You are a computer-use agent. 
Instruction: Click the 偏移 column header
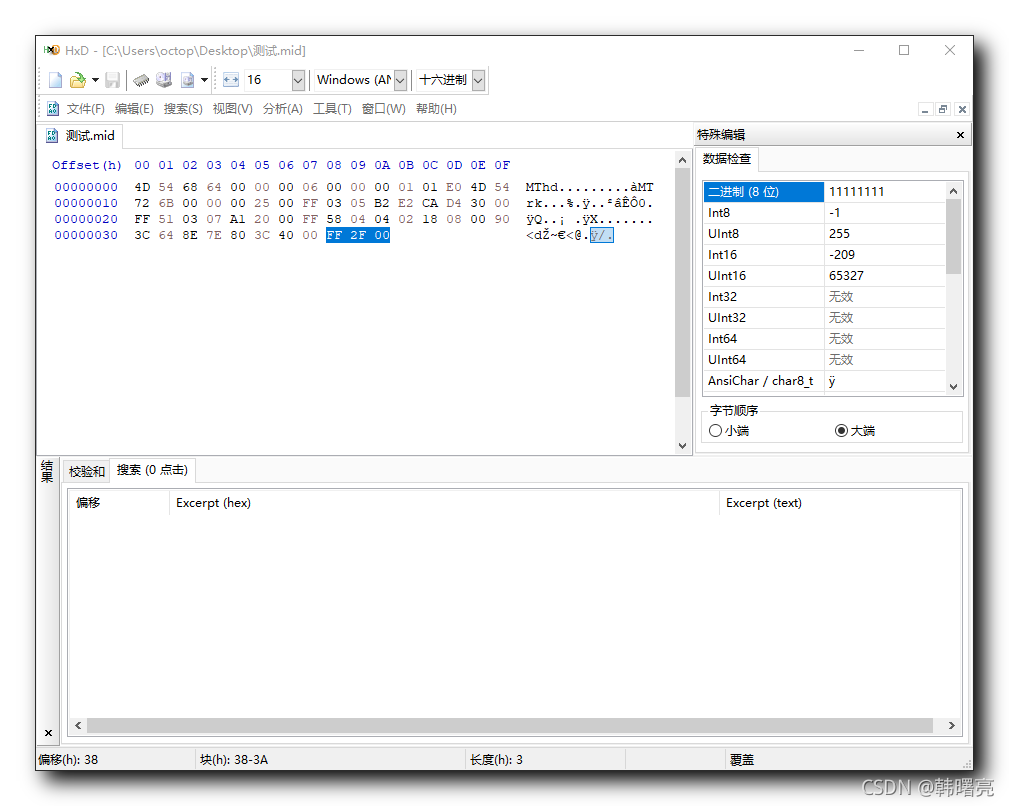click(x=118, y=503)
